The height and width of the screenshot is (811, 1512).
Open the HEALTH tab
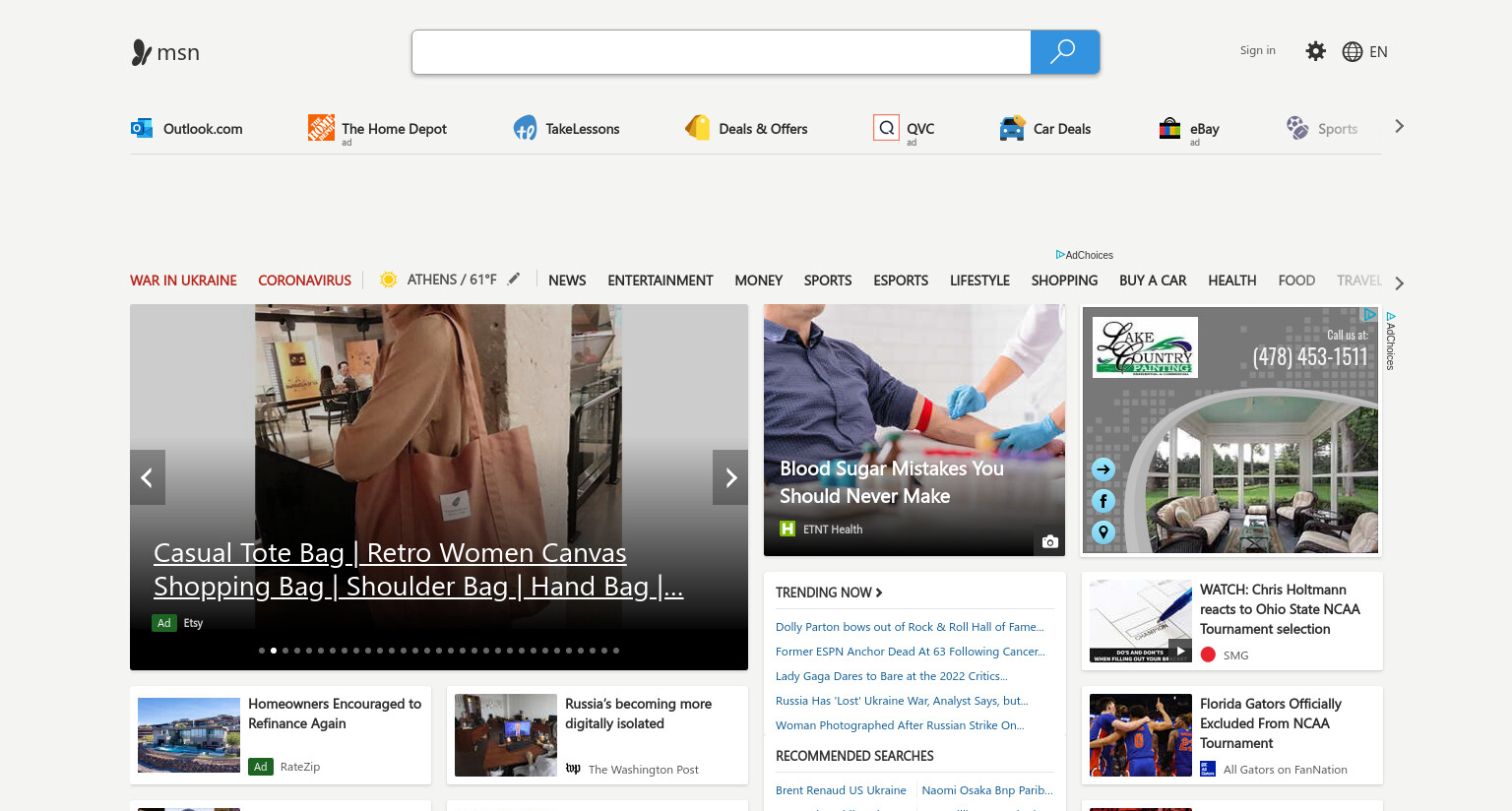coord(1231,281)
